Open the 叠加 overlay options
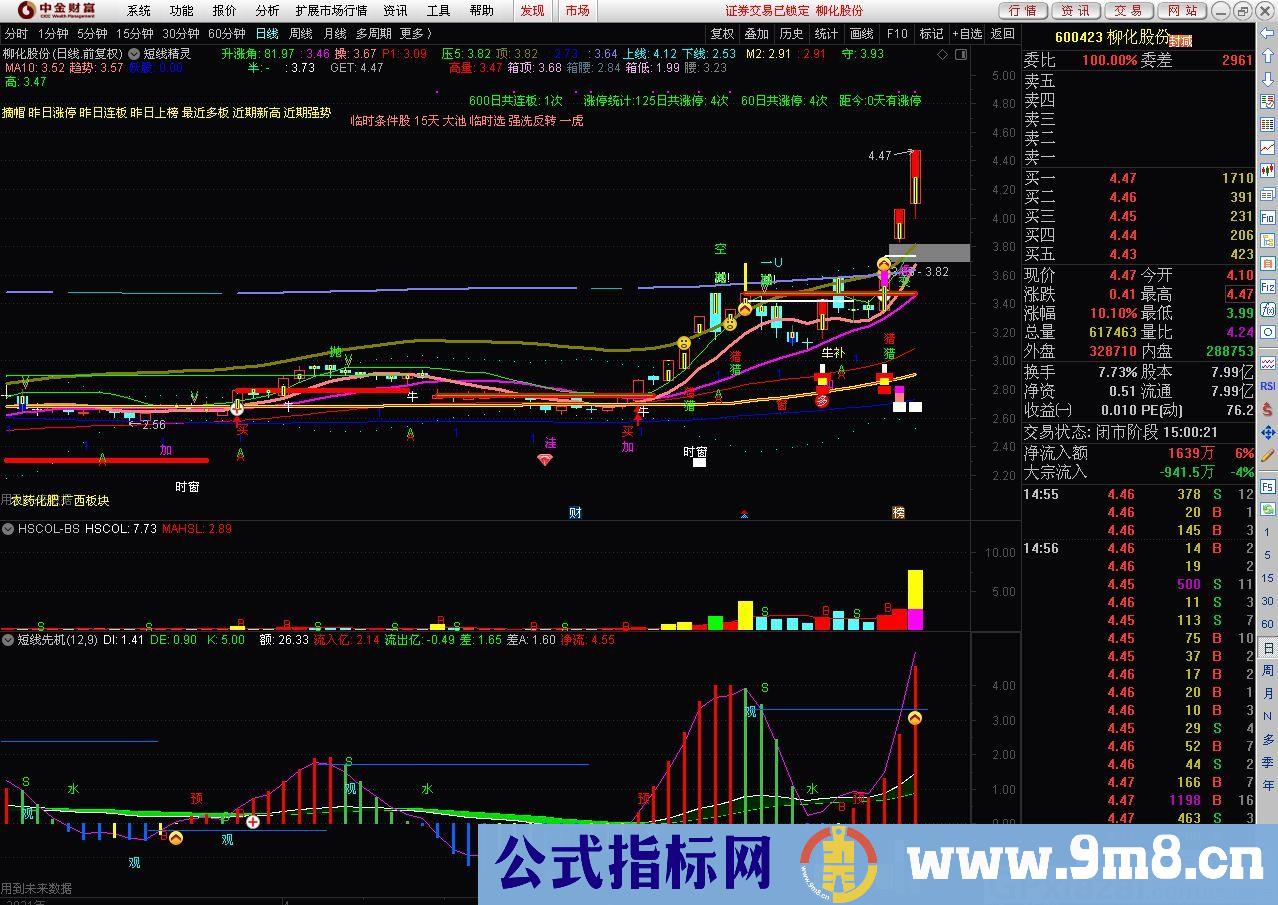Screen dimensions: 1278x905 [x=757, y=33]
